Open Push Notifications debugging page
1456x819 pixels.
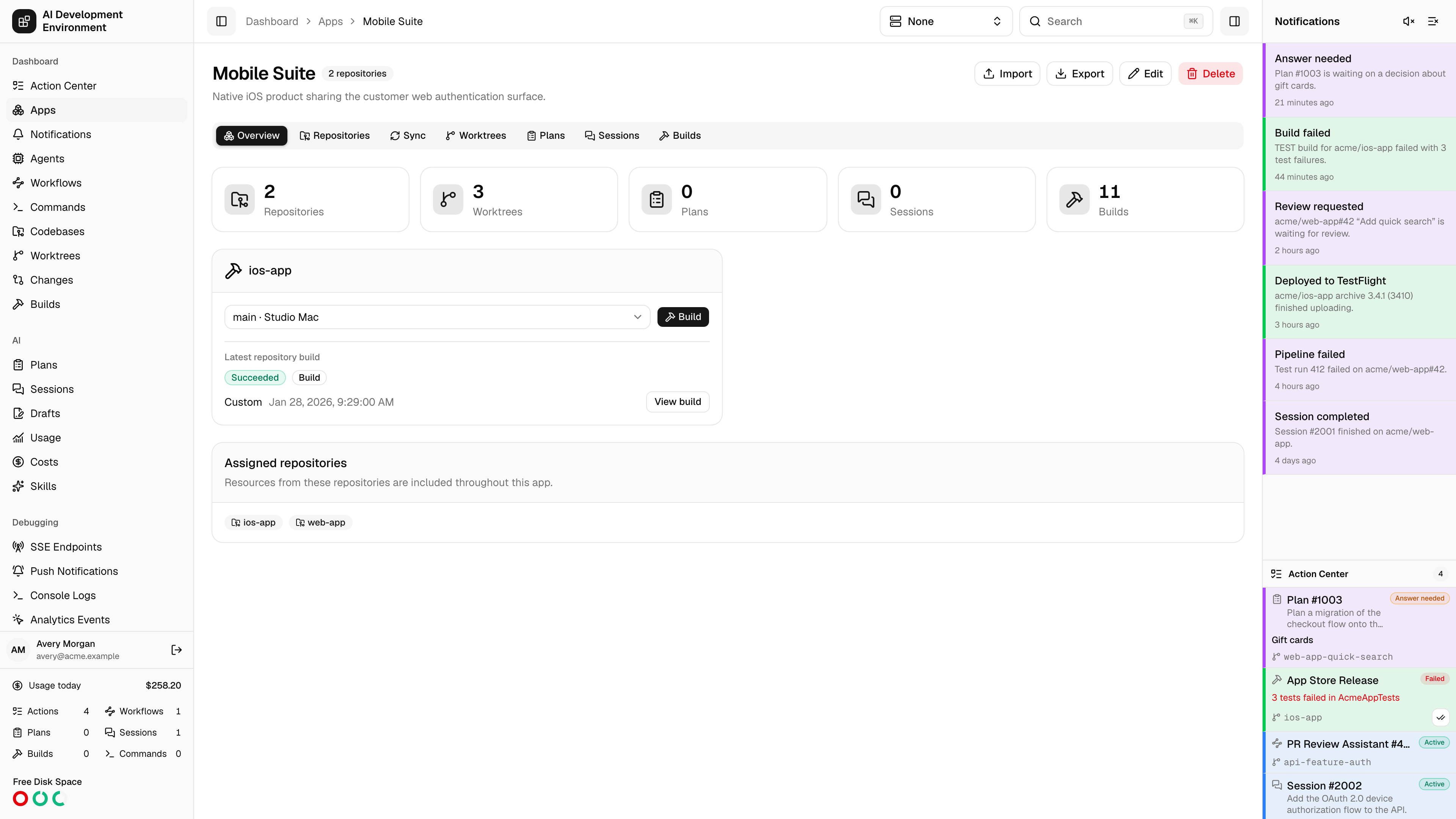click(97, 571)
